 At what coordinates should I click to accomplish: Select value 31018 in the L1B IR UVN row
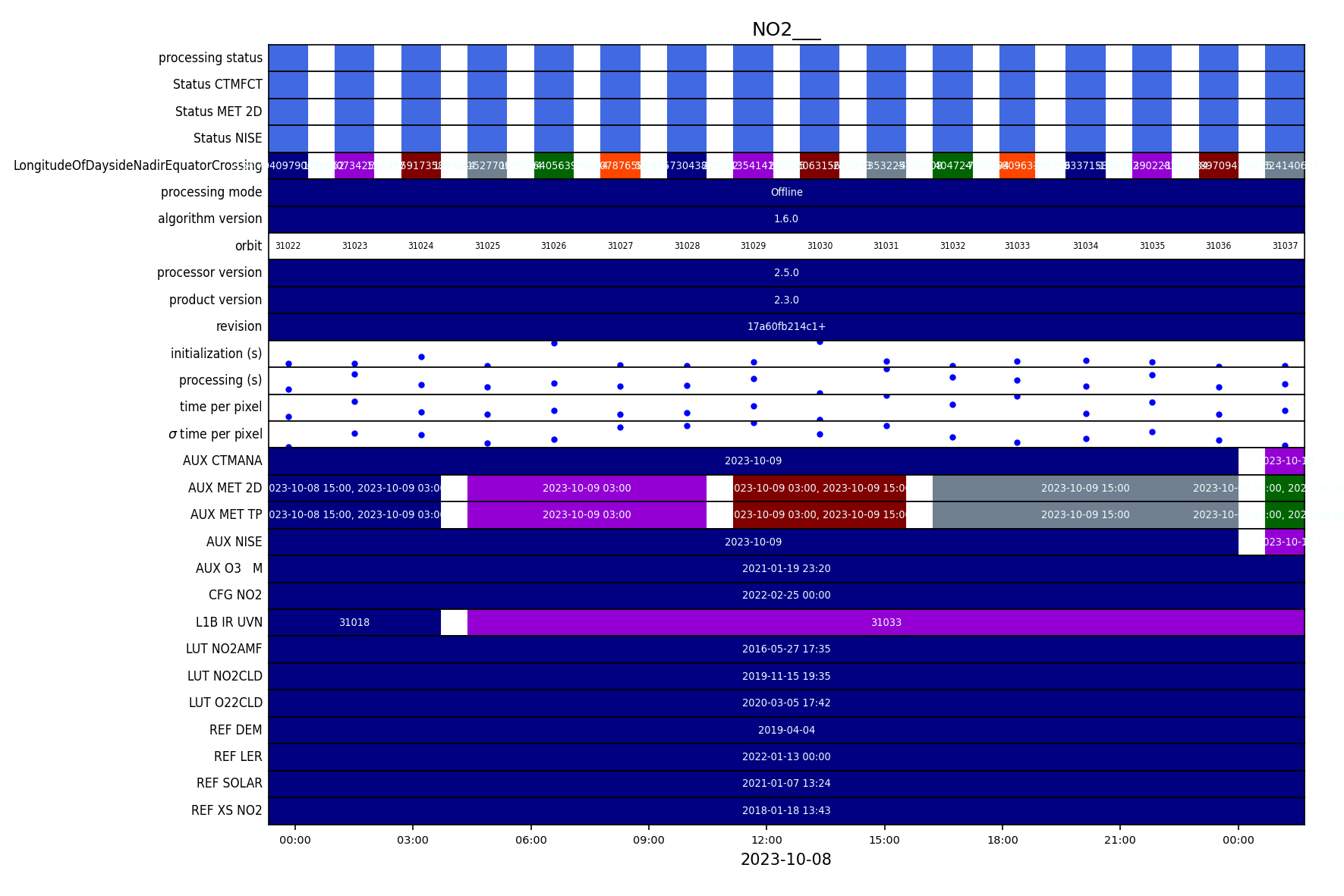354,622
